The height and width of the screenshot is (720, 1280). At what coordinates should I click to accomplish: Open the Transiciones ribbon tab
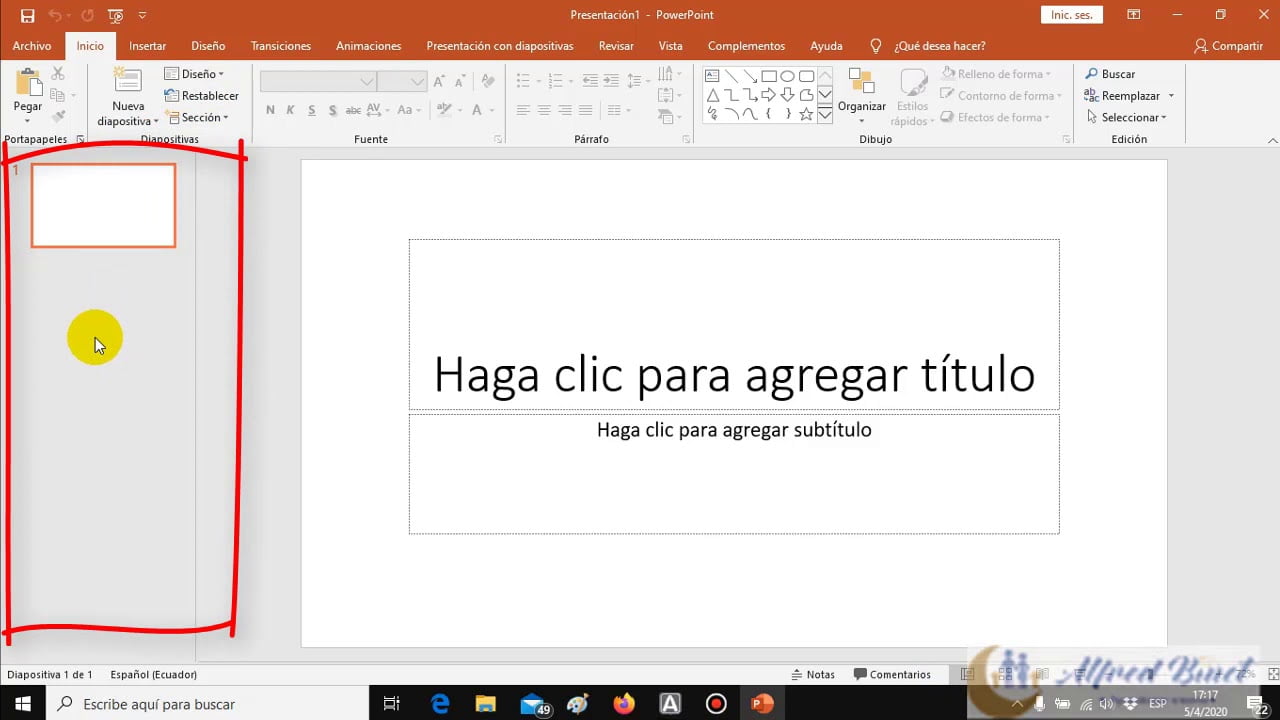pos(281,46)
